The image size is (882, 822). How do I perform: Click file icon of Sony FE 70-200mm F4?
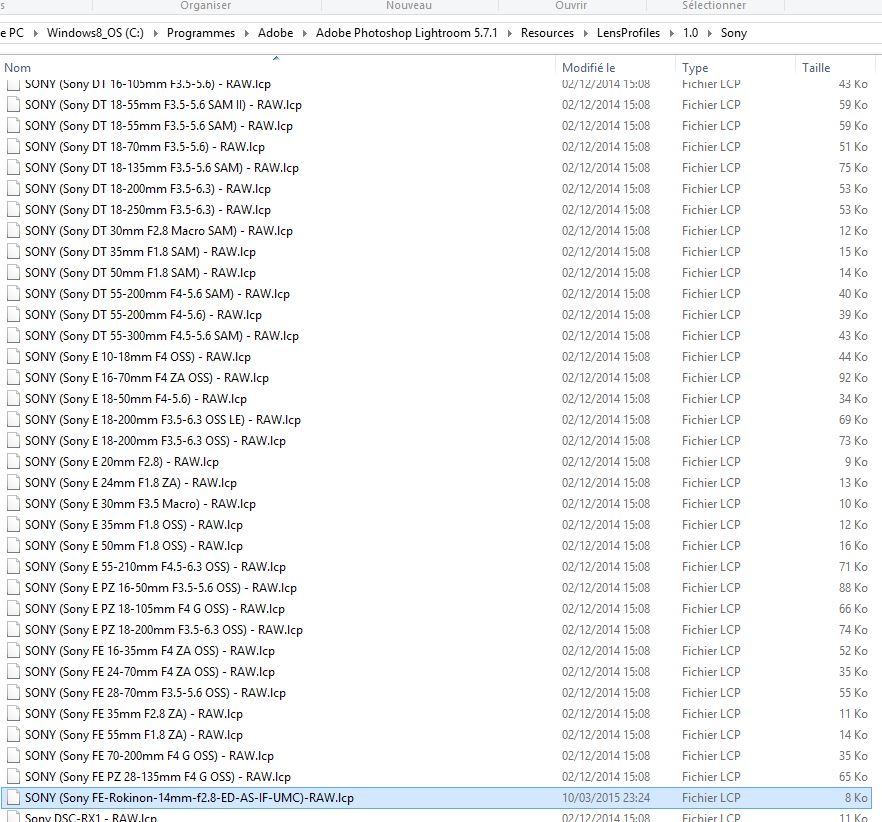[x=14, y=756]
